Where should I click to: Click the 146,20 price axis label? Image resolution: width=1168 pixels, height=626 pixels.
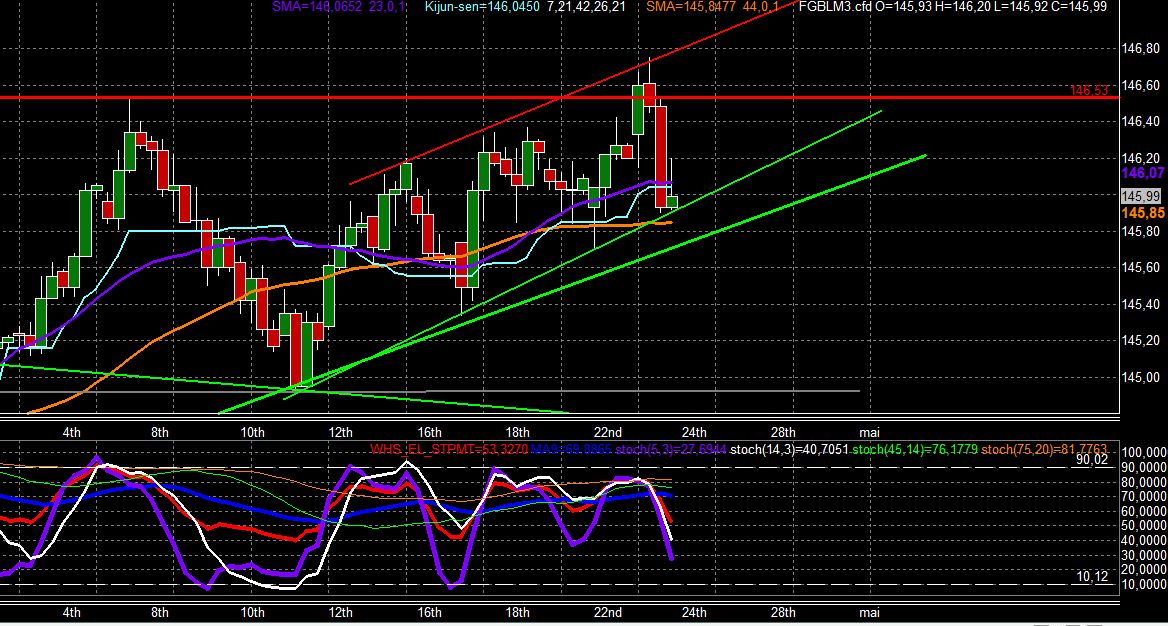point(1140,158)
